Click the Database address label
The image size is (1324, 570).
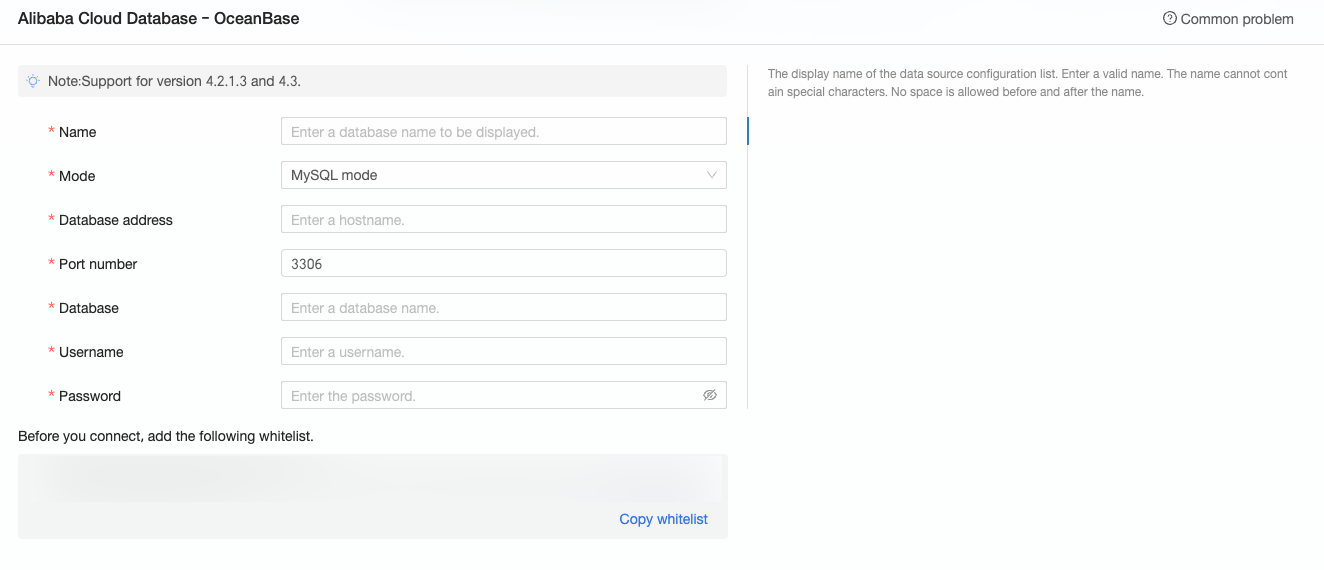coord(116,220)
